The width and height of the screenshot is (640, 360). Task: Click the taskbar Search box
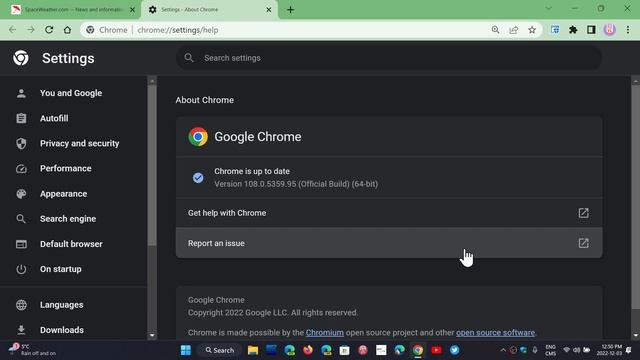pyautogui.click(x=220, y=350)
